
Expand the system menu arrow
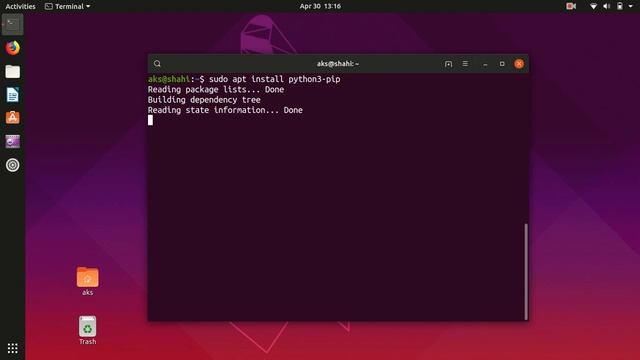pos(630,6)
